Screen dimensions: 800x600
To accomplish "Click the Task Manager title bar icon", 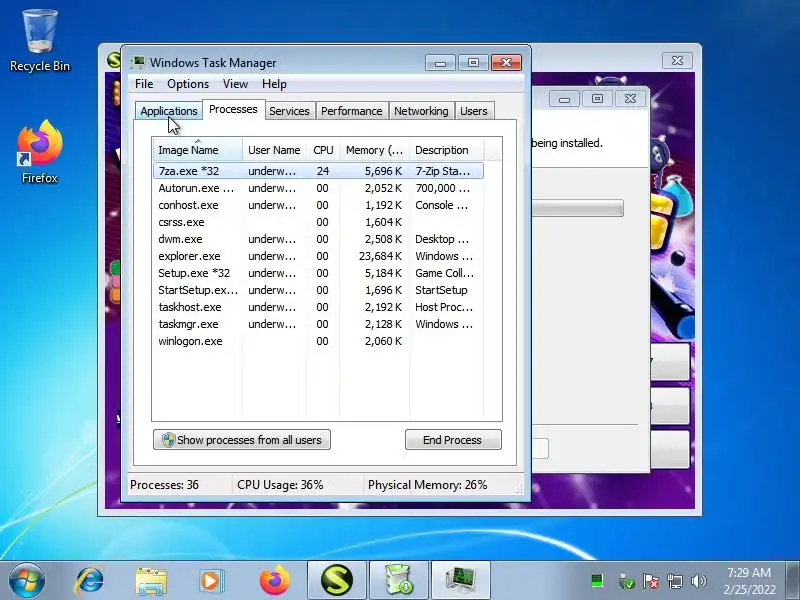I will coord(137,62).
